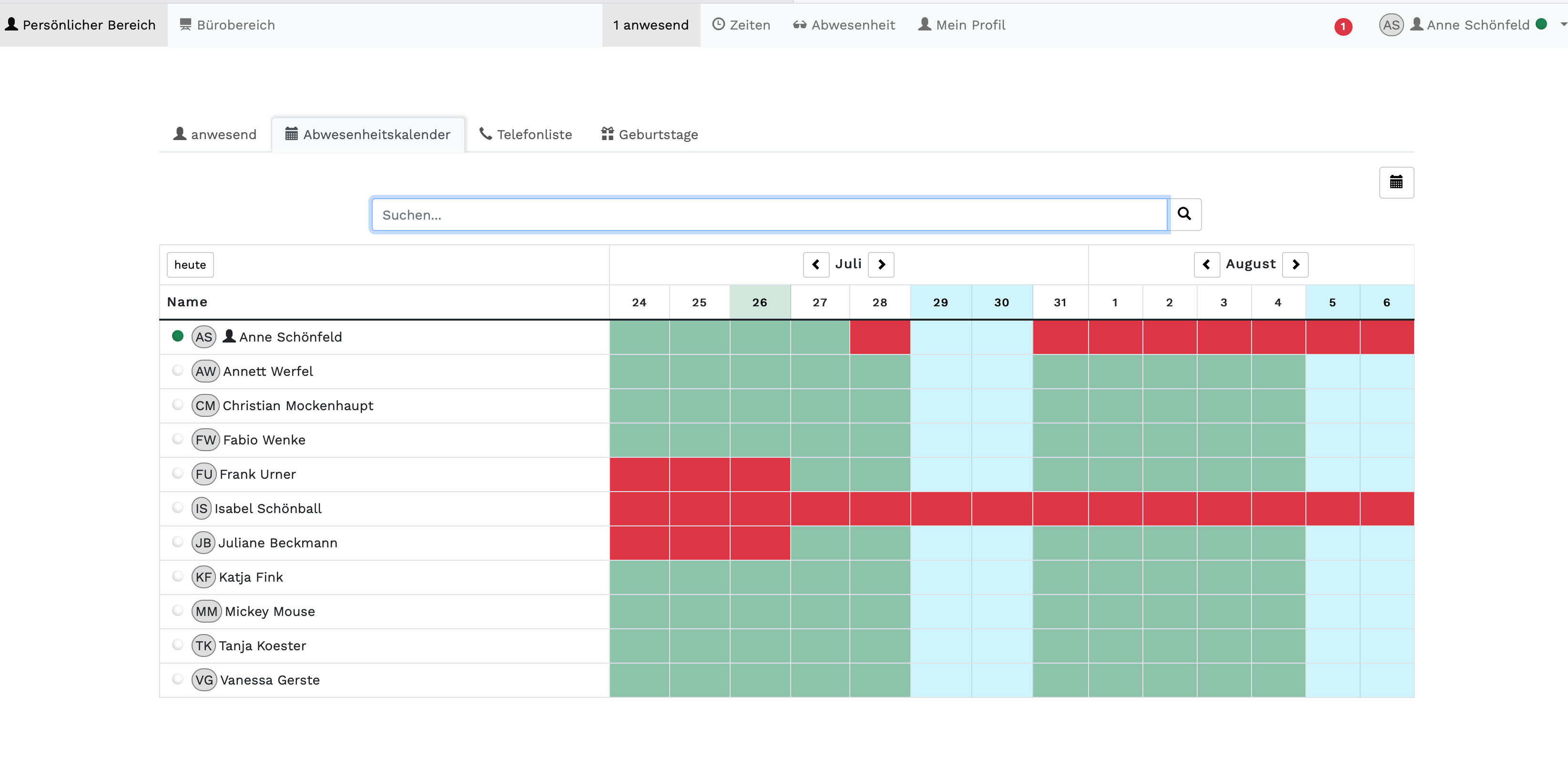This screenshot has height=766, width=1568.
Task: Open the Telefonliste tab
Action: tap(526, 134)
